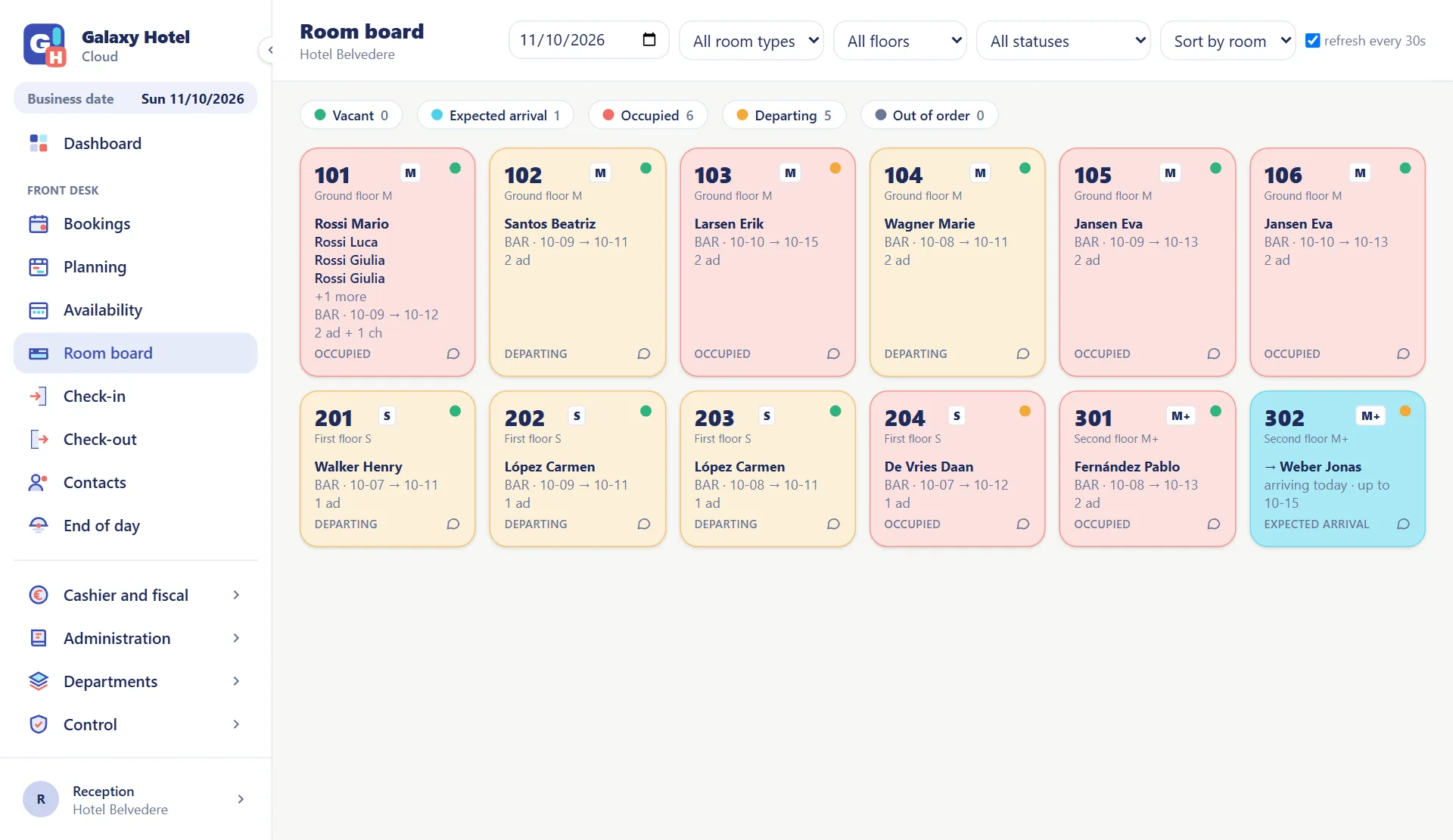Expand the Control section
1453x840 pixels.
[x=135, y=725]
